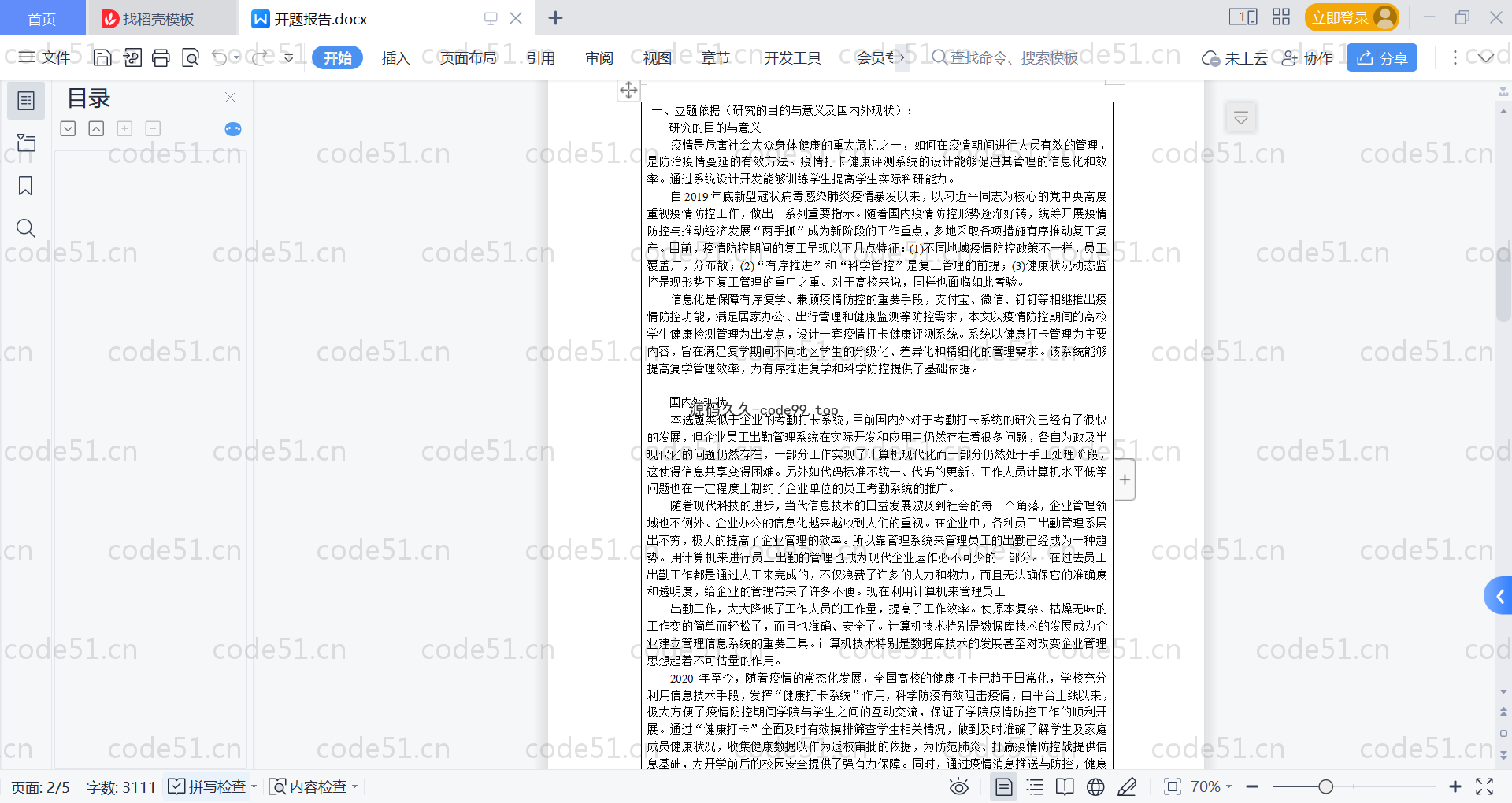Open the outline/TOC panel icon in sidebar
This screenshot has width=1512, height=803.
pos(26,101)
